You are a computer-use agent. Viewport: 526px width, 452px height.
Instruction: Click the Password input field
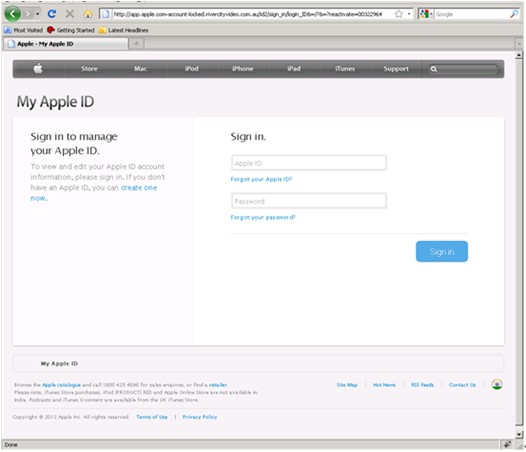(x=309, y=201)
